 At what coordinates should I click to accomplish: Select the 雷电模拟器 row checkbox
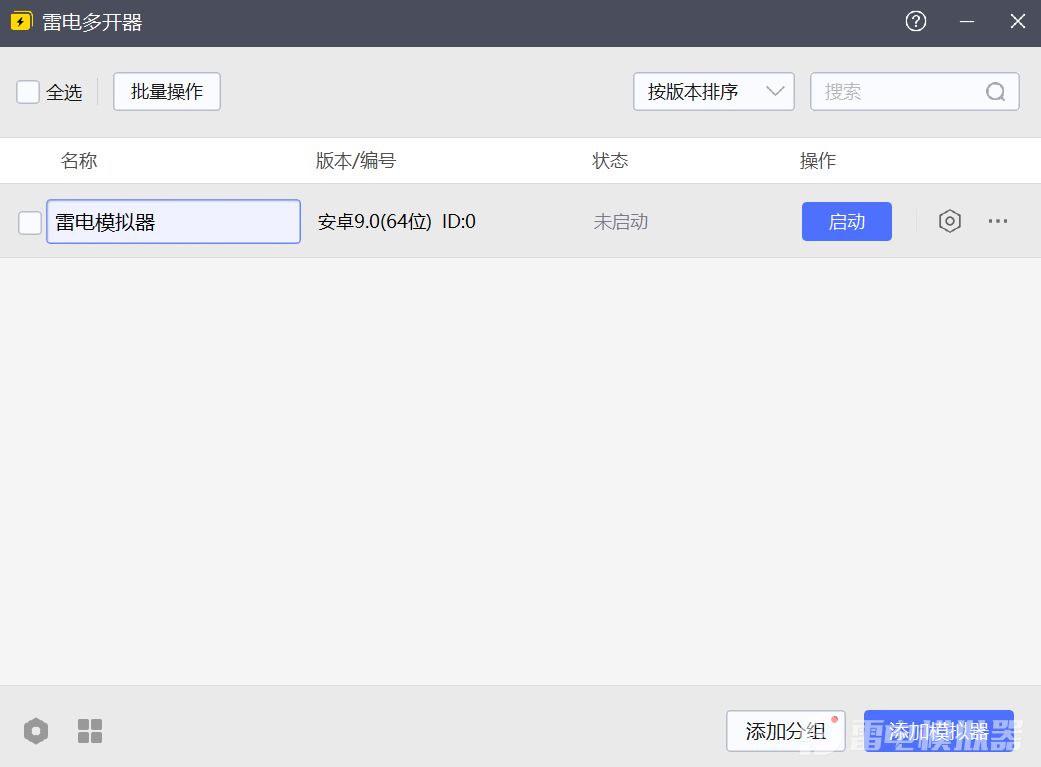pos(30,222)
